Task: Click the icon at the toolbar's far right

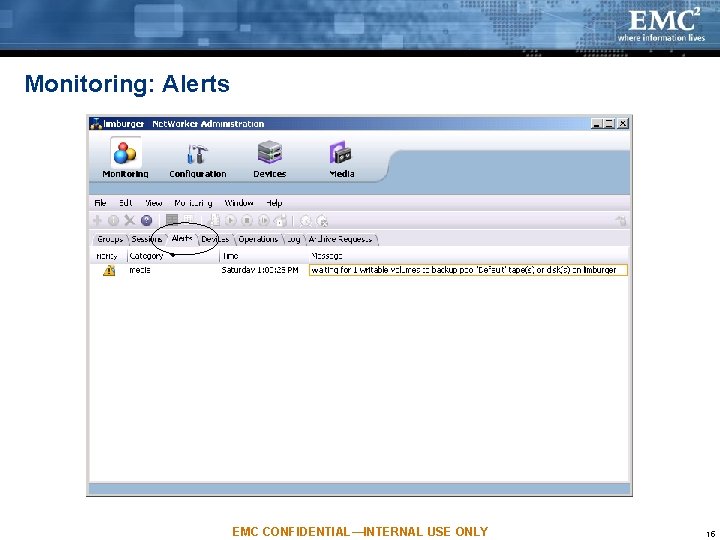Action: (x=621, y=221)
